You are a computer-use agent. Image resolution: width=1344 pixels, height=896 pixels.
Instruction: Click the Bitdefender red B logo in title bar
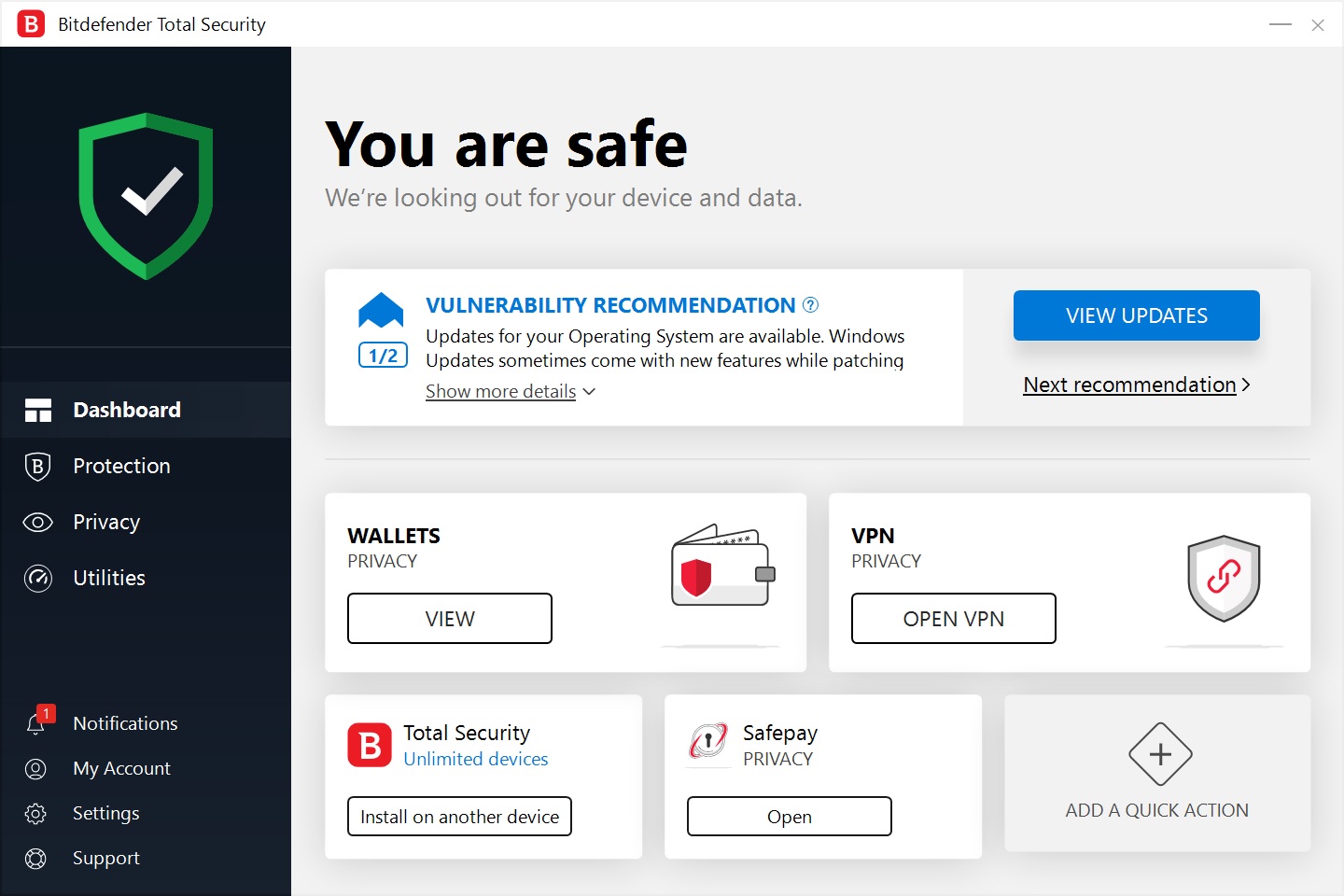pyautogui.click(x=31, y=24)
